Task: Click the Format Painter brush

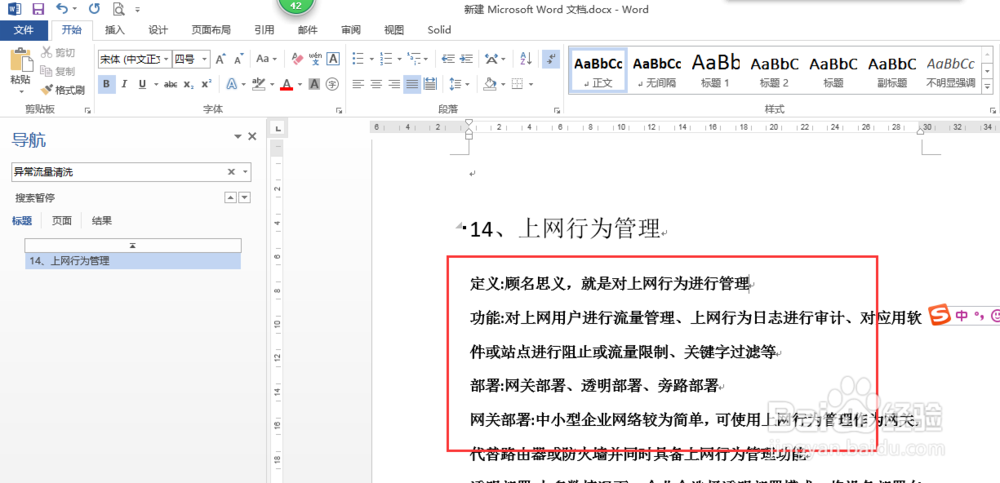Action: coord(62,90)
